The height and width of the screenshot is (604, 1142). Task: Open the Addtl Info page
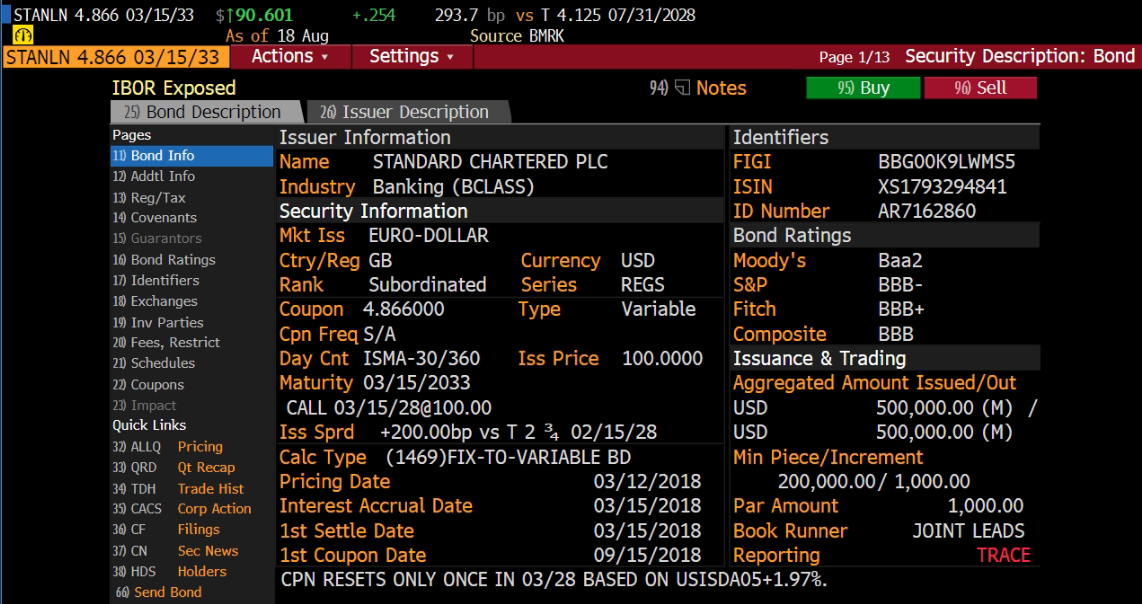[154, 176]
